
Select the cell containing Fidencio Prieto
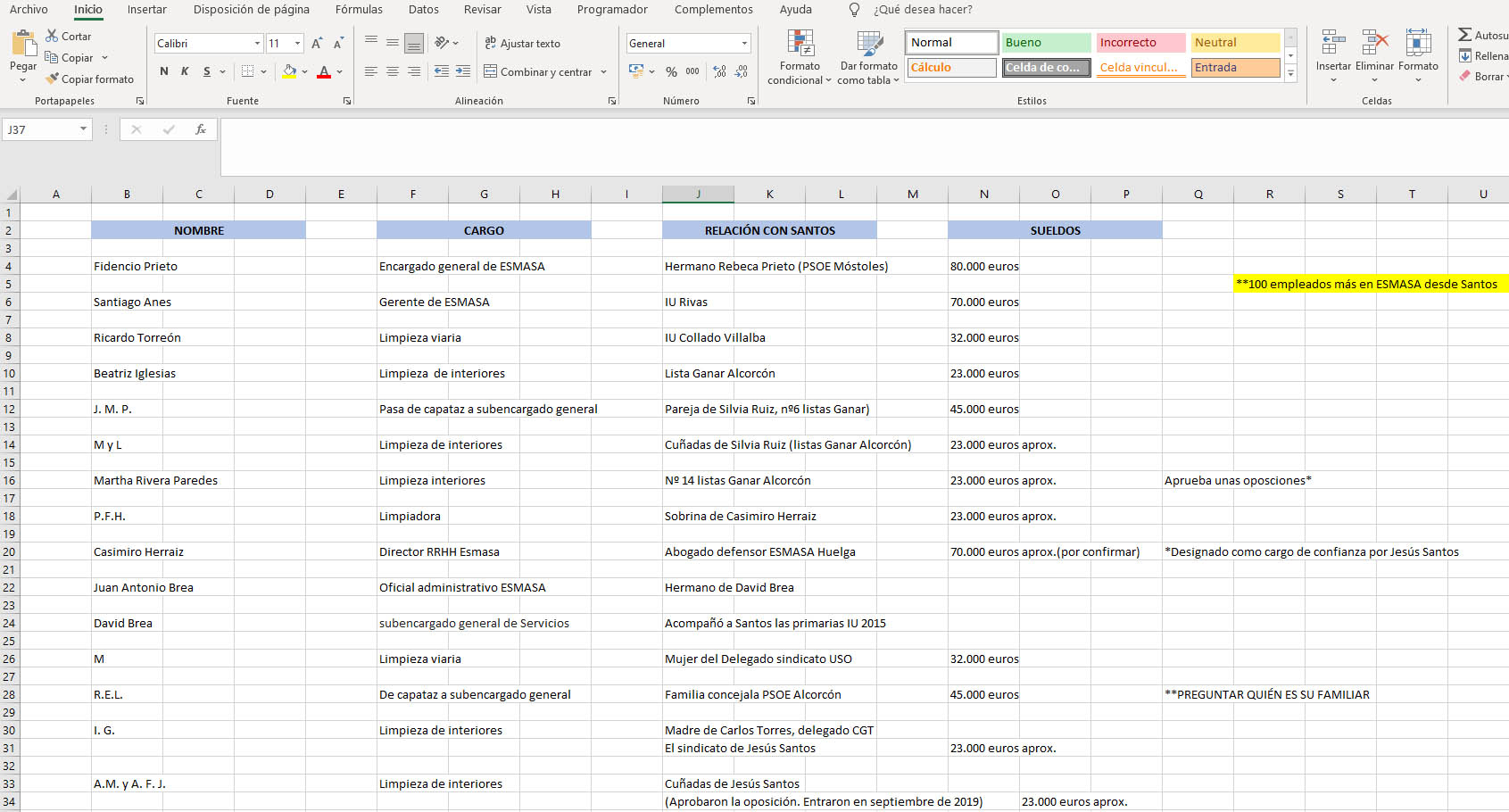click(x=136, y=266)
